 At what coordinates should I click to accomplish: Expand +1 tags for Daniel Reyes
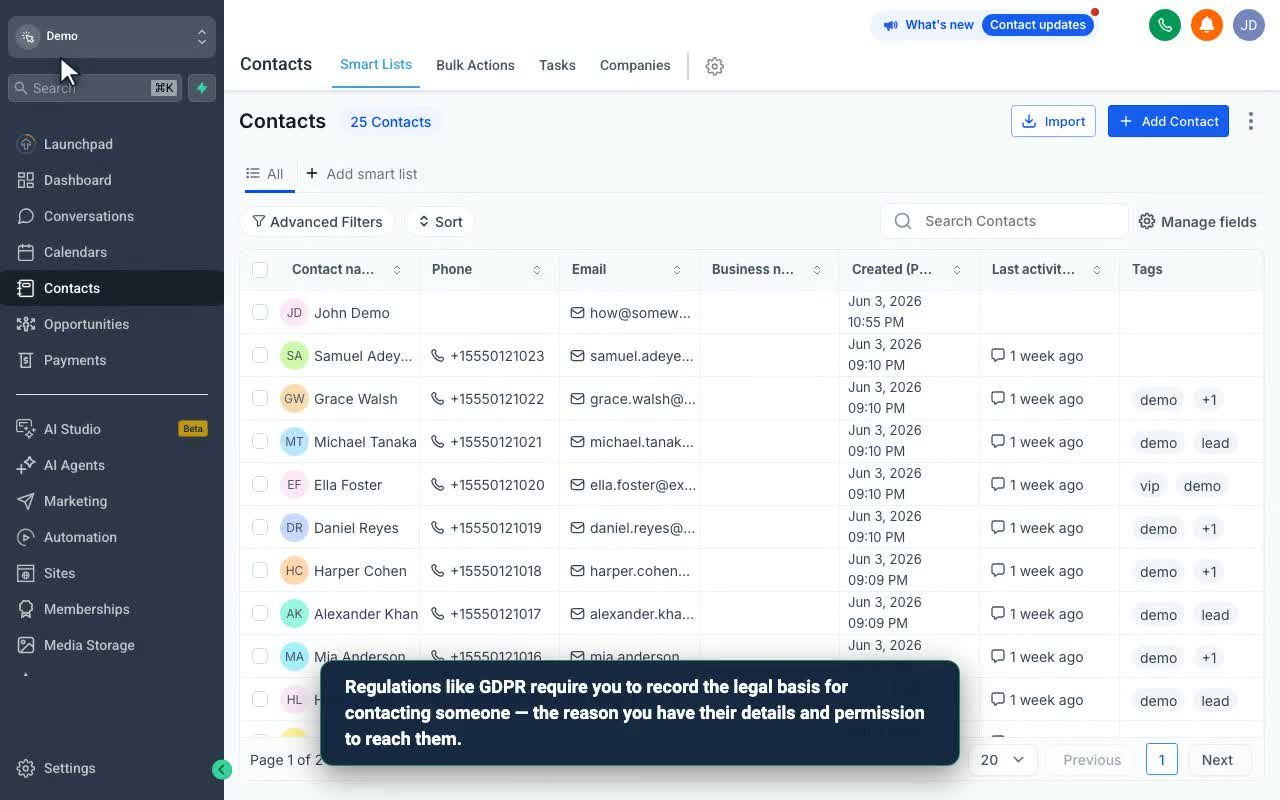point(1209,529)
